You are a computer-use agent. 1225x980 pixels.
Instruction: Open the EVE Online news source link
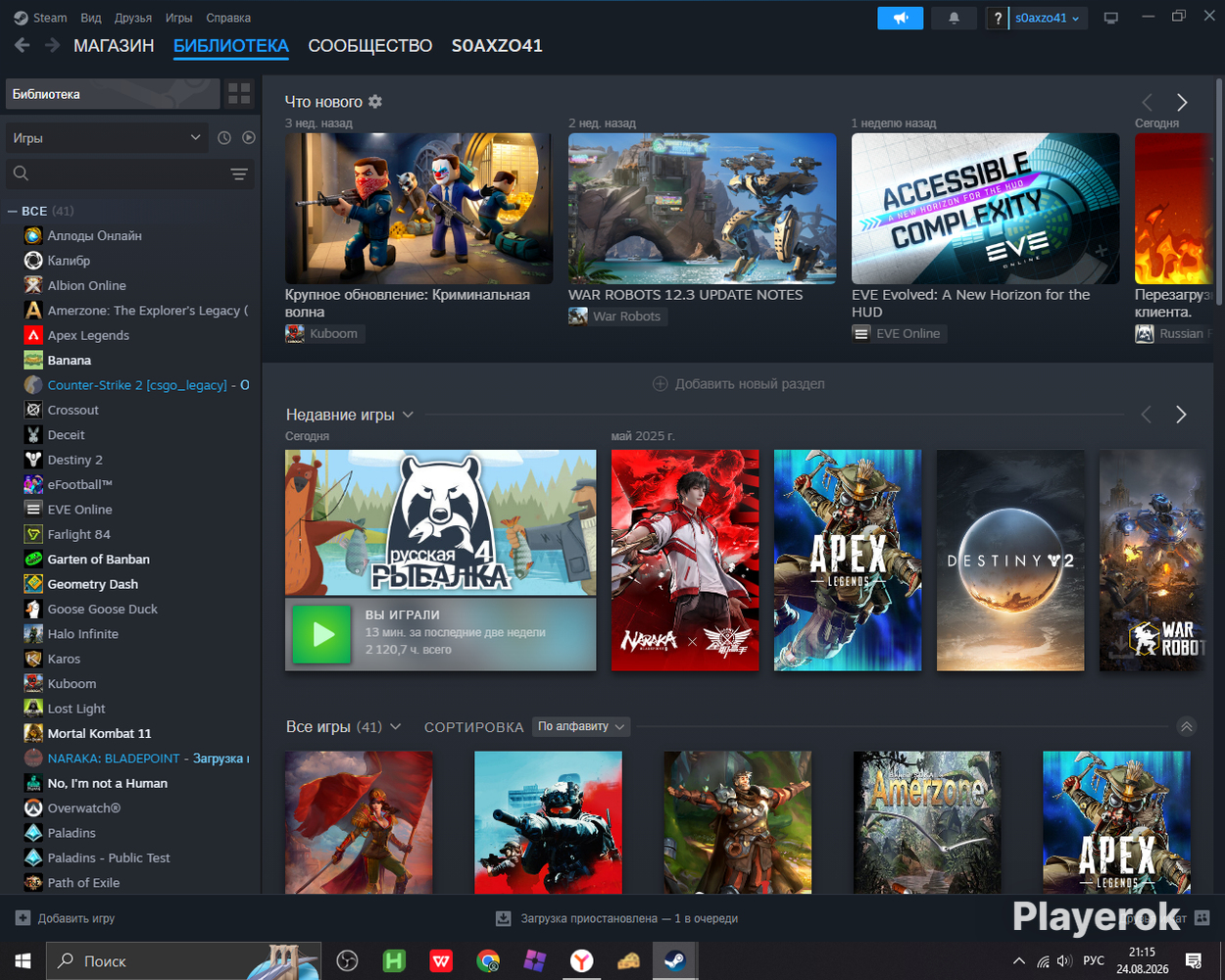(899, 333)
